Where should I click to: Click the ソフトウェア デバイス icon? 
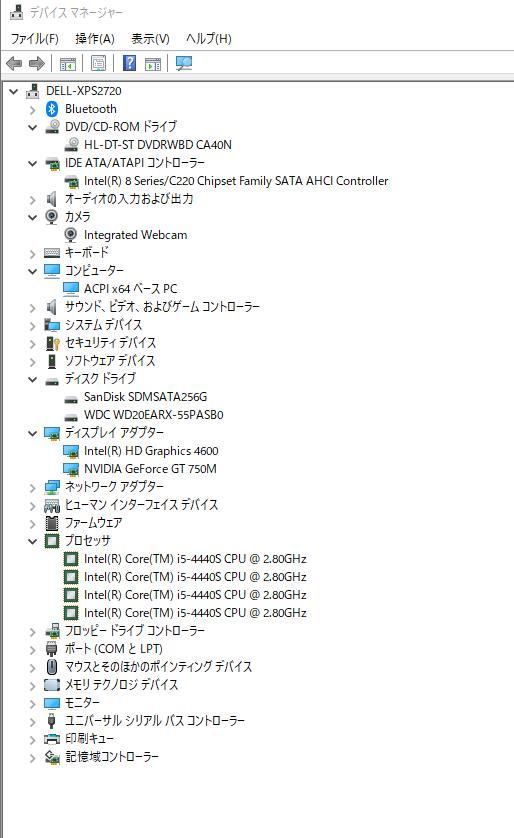[x=52, y=361]
